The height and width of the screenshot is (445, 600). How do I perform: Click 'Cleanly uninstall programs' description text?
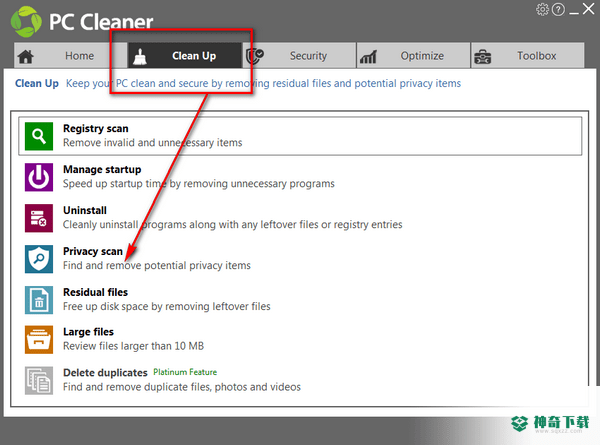232,225
